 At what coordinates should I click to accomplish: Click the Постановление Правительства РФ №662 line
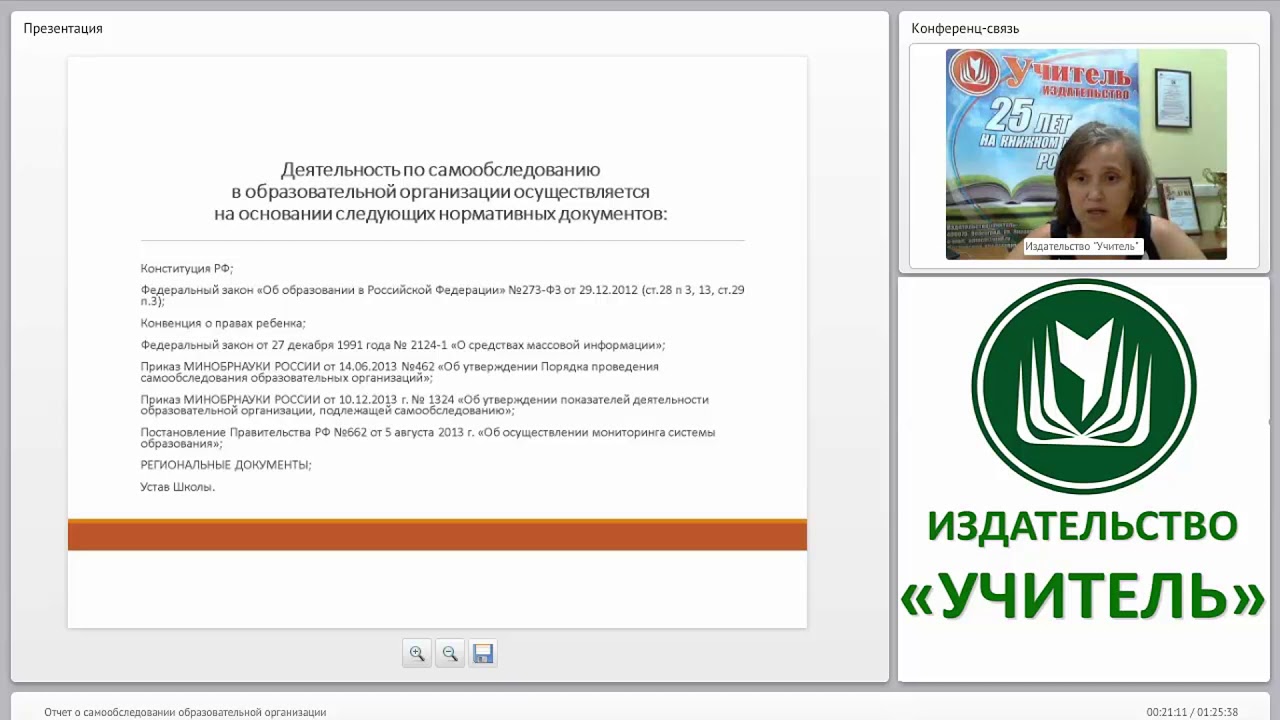pos(428,438)
